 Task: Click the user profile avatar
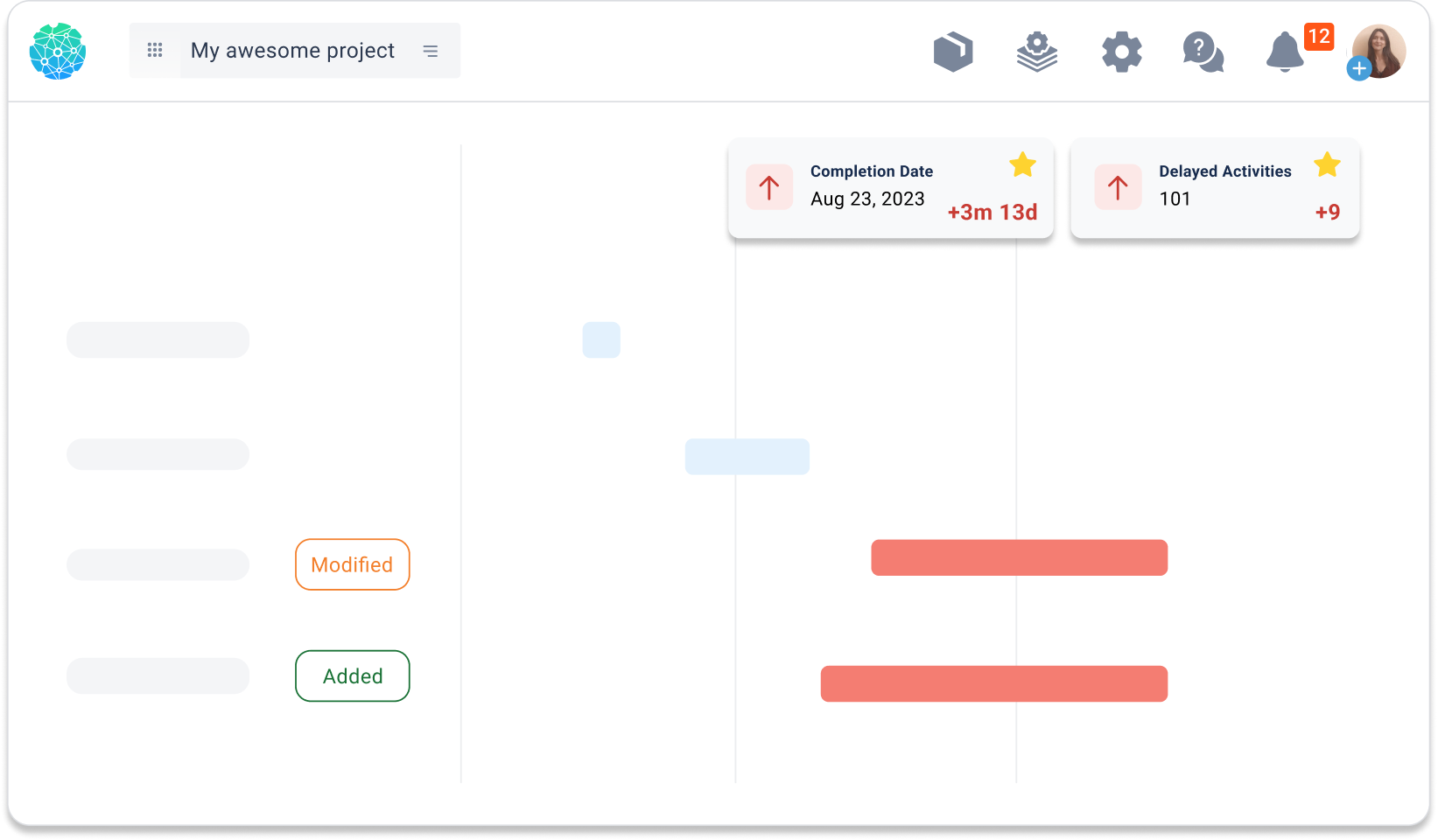(x=1379, y=51)
